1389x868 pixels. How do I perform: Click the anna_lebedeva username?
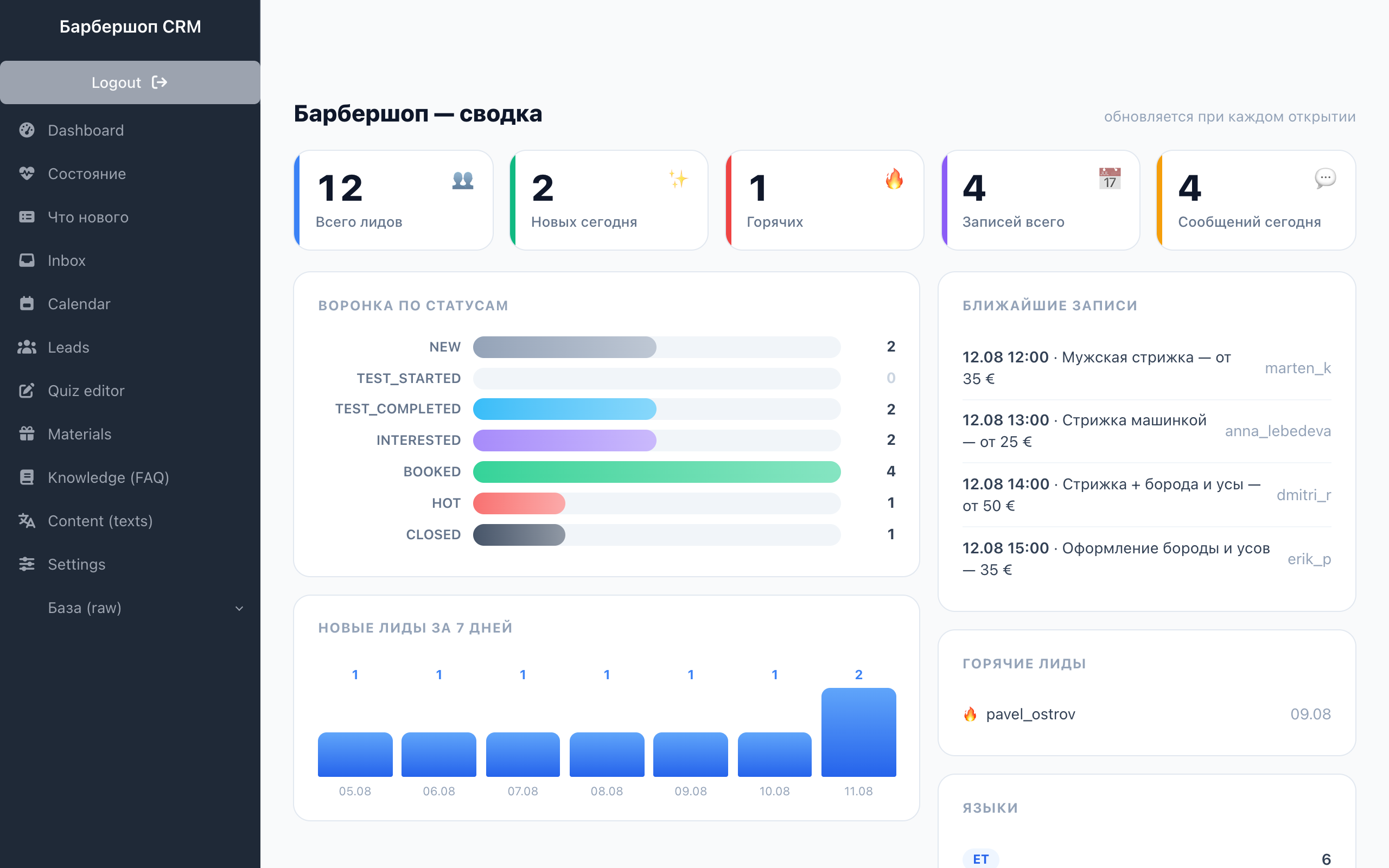1278,431
